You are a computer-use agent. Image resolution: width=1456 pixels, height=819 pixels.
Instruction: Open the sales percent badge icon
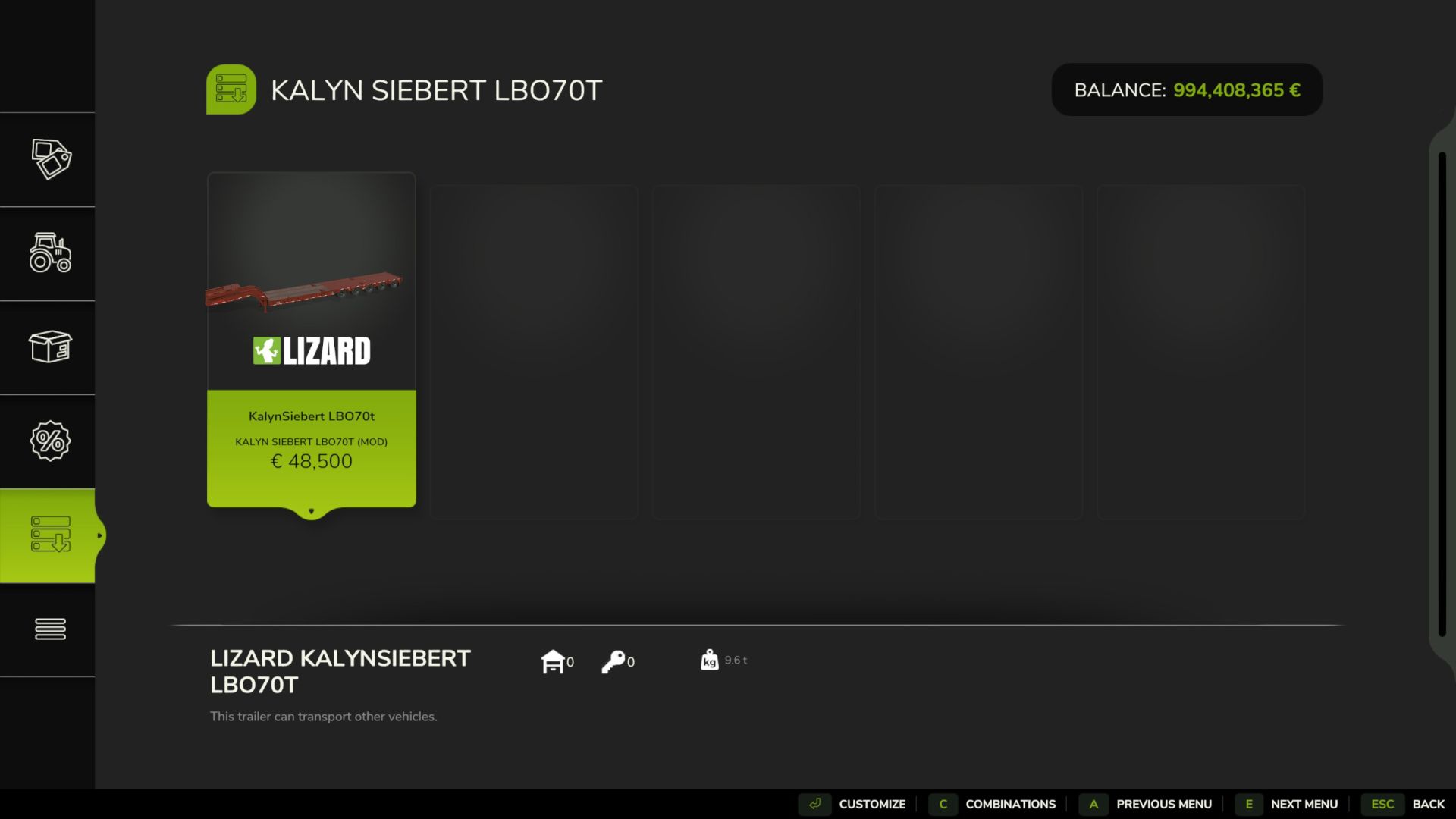click(x=50, y=441)
